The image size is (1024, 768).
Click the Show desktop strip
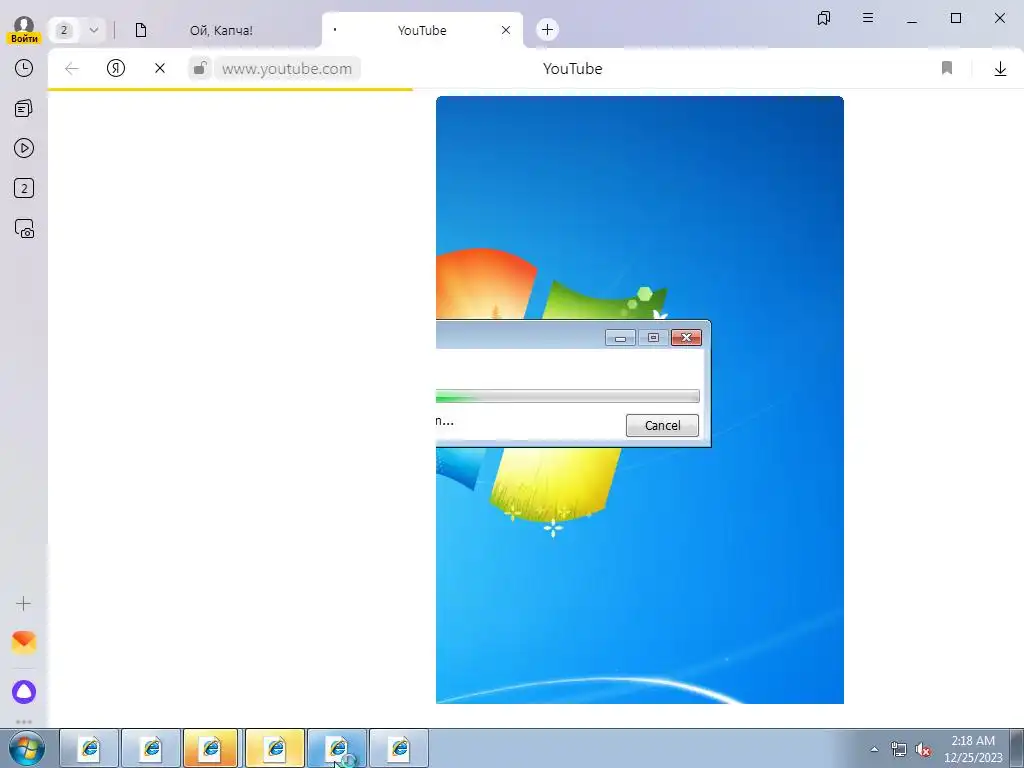(1017, 749)
